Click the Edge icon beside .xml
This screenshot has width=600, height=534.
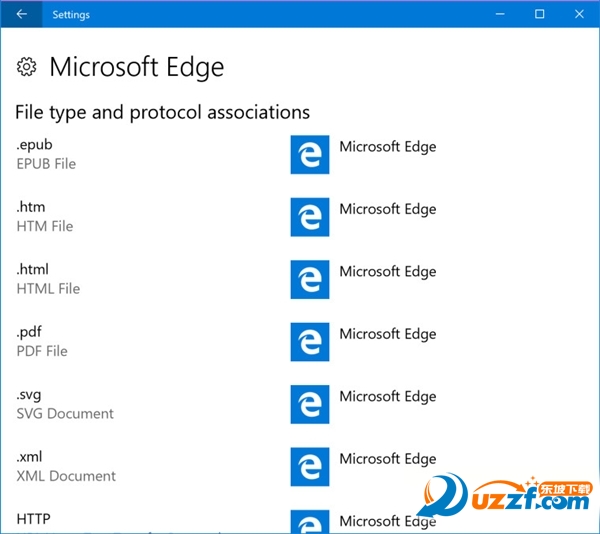(x=310, y=467)
